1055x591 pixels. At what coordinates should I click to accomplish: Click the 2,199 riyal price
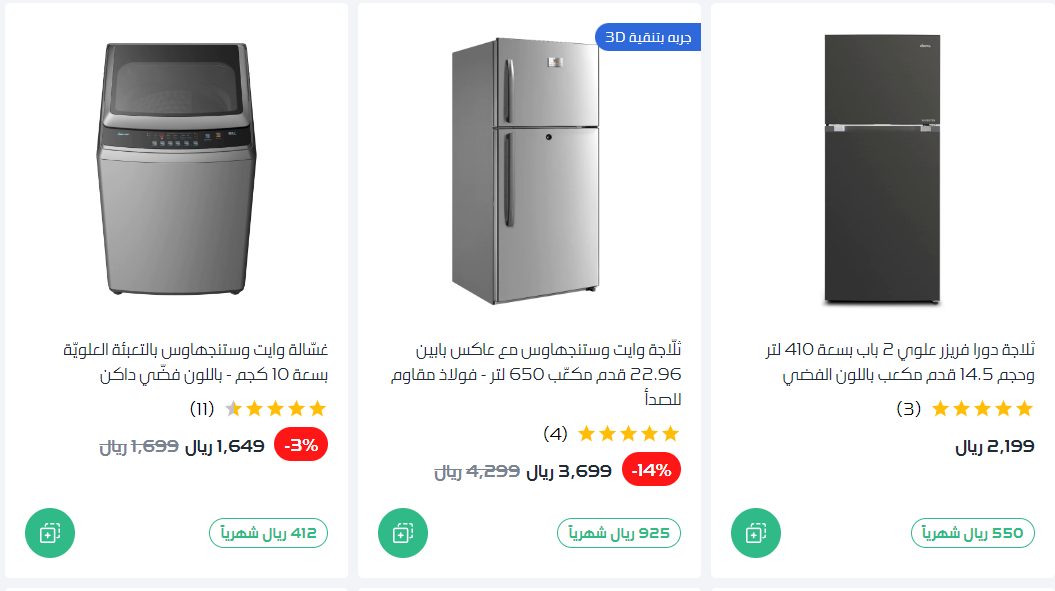(994, 447)
